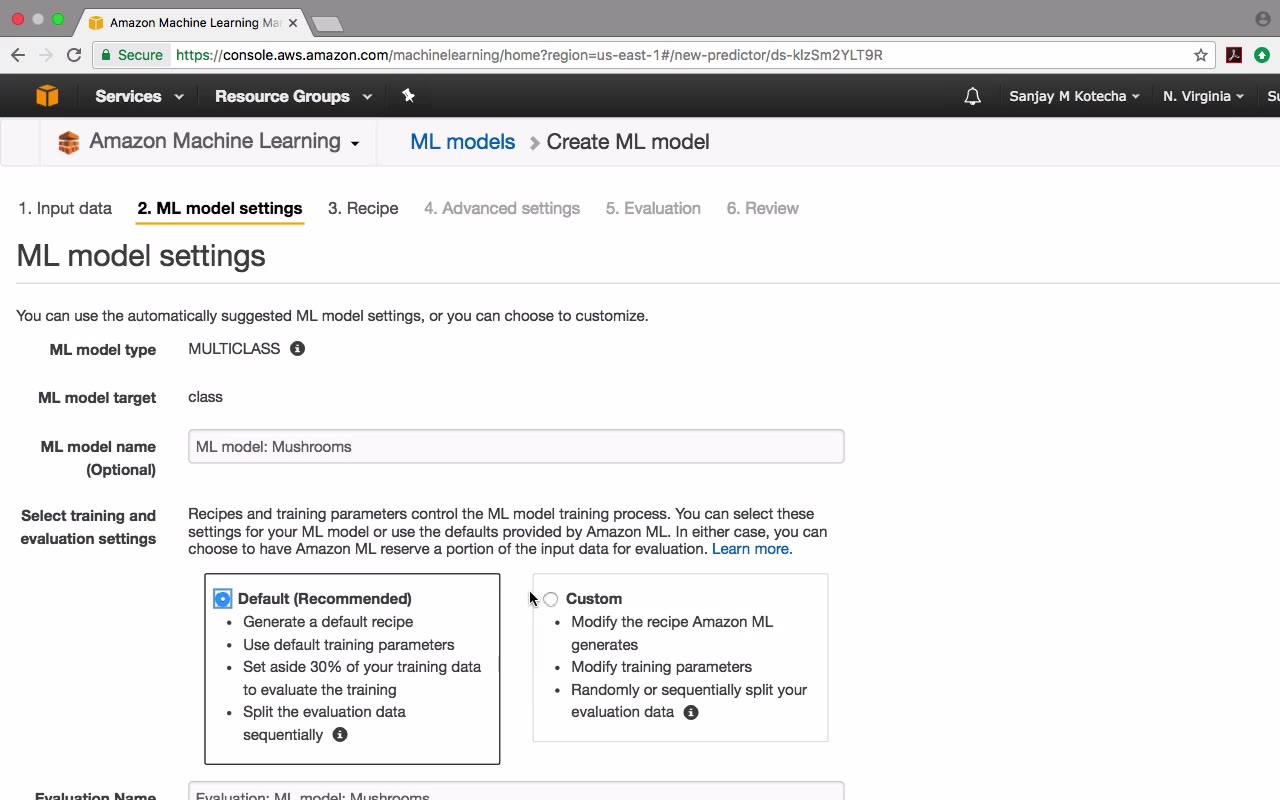Click the 'Use default training parameters' bullet
The width and height of the screenshot is (1280, 800).
pos(349,645)
